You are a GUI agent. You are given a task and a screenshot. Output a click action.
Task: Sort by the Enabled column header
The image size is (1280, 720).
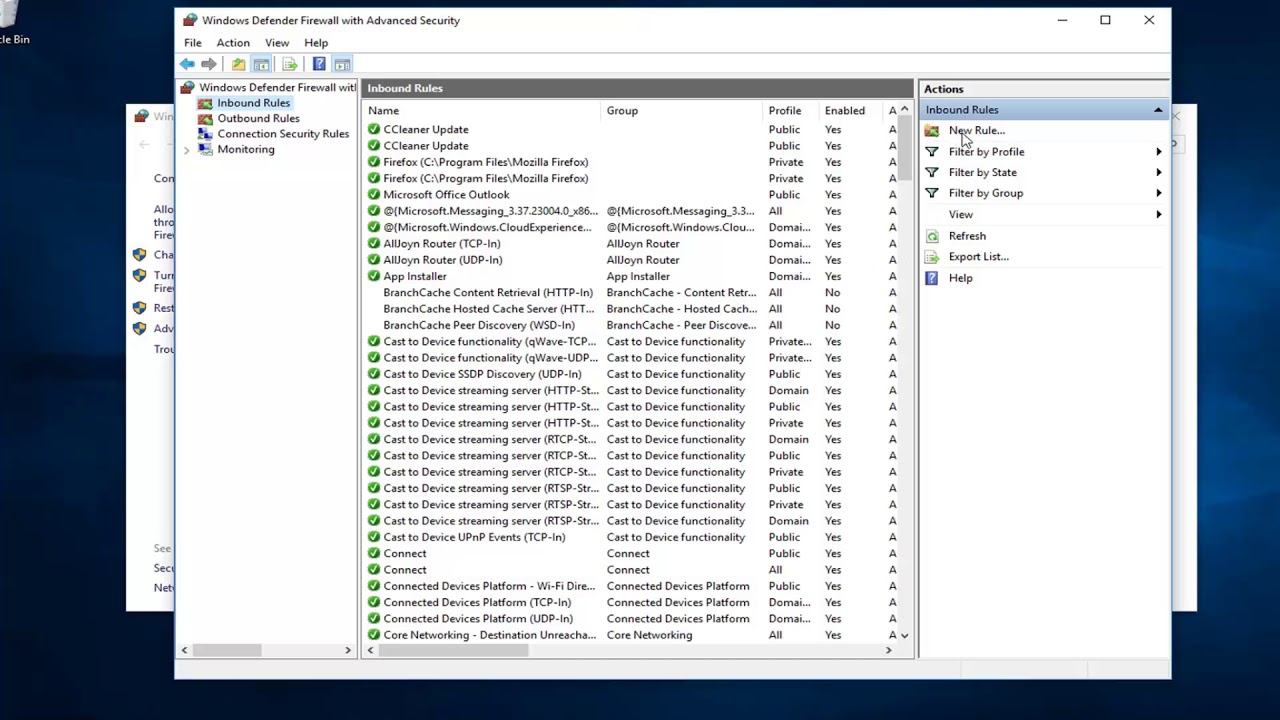[x=852, y=111]
